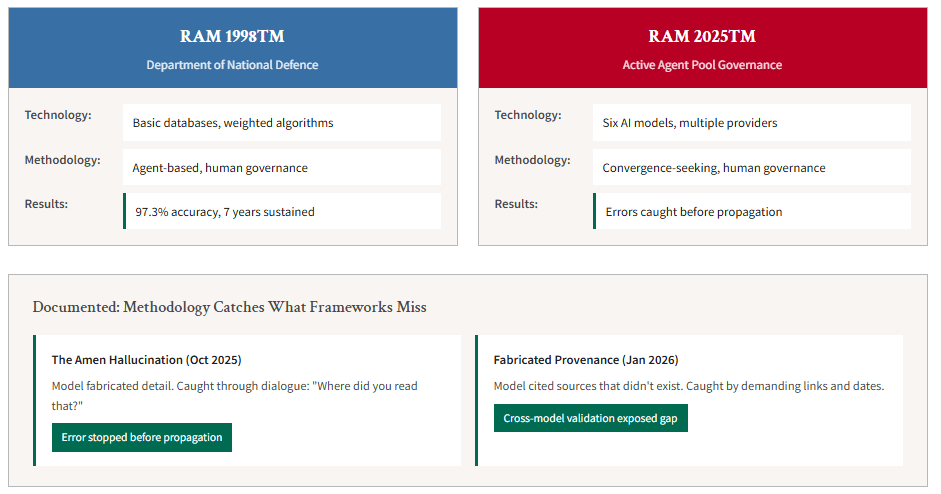Click the "Error stopped before propagation" green badge
The image size is (941, 494).
(142, 437)
